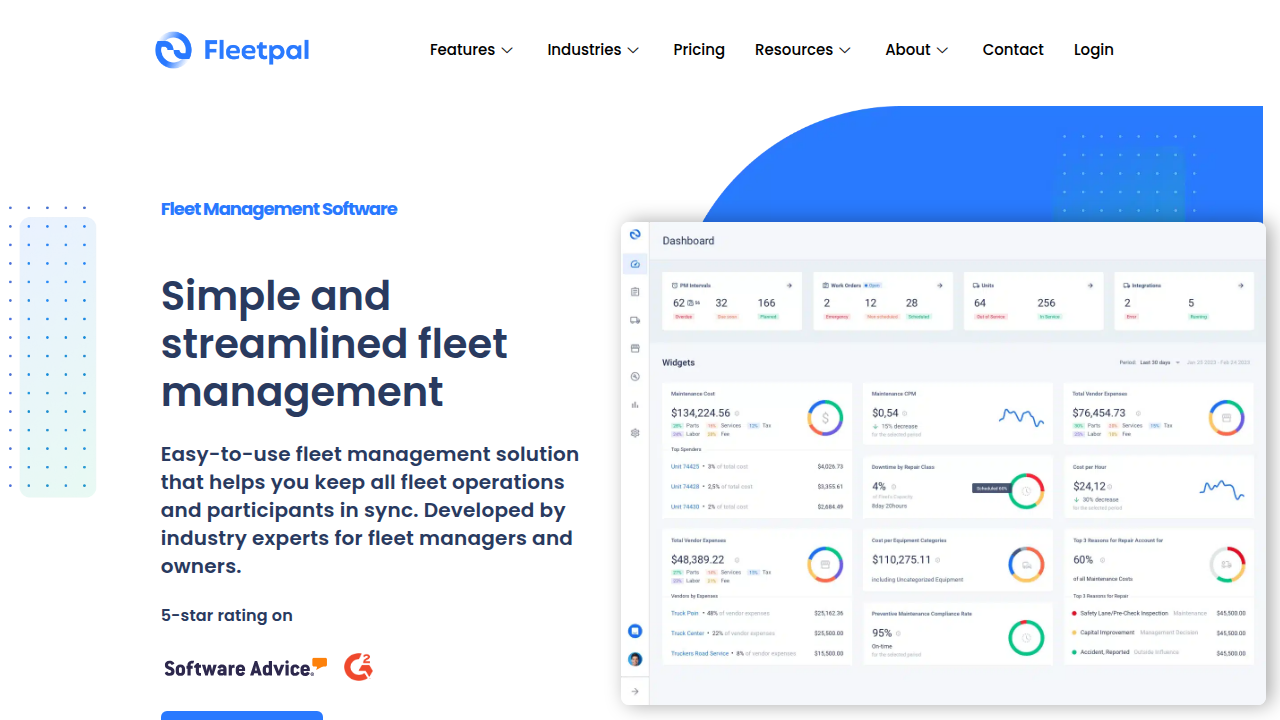Click the arrow on PM Intervals card
This screenshot has height=720, width=1280.
(789, 286)
